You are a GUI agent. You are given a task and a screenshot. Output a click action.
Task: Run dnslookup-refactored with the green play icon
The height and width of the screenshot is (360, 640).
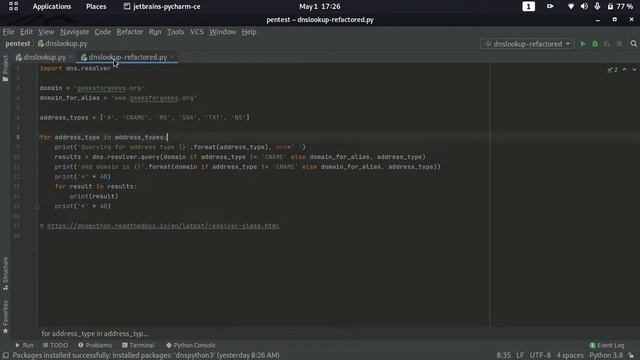583,44
